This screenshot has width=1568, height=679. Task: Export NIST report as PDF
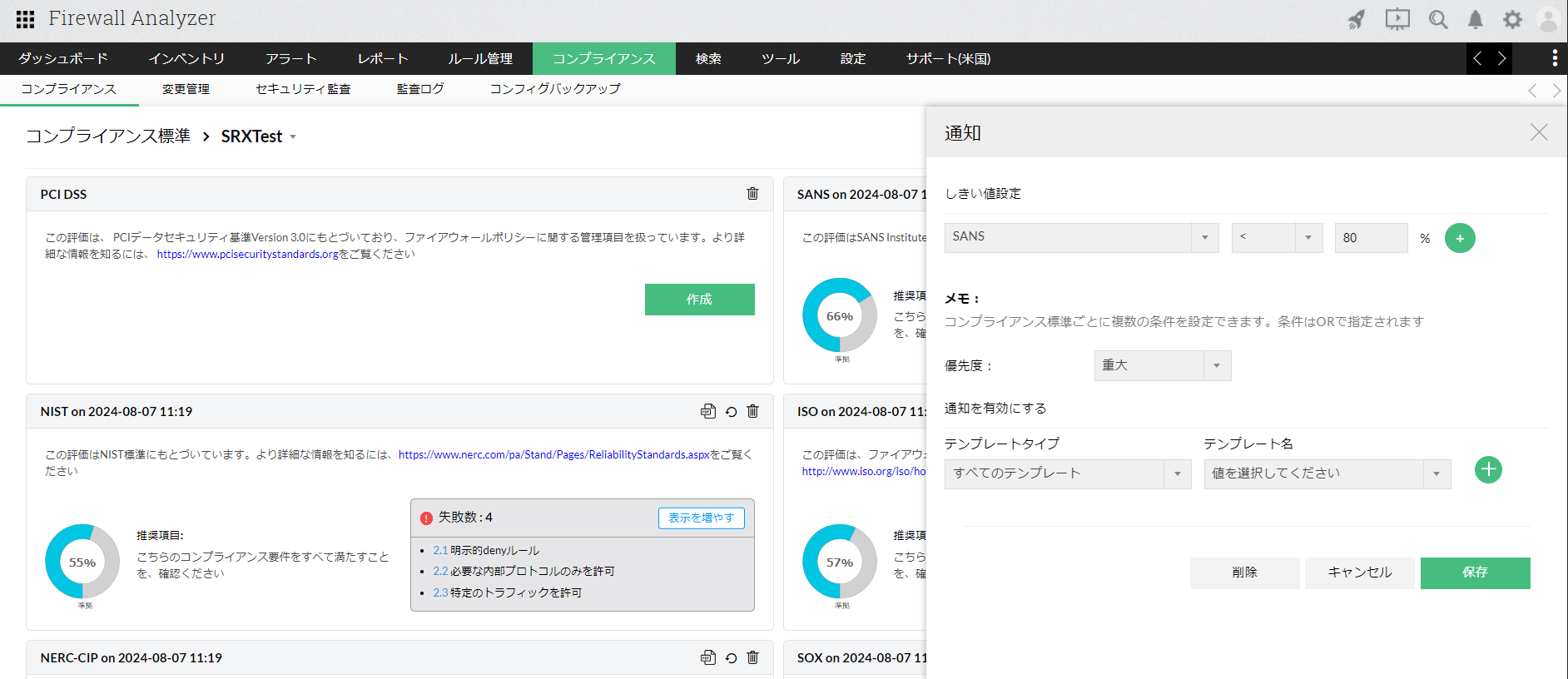(707, 411)
